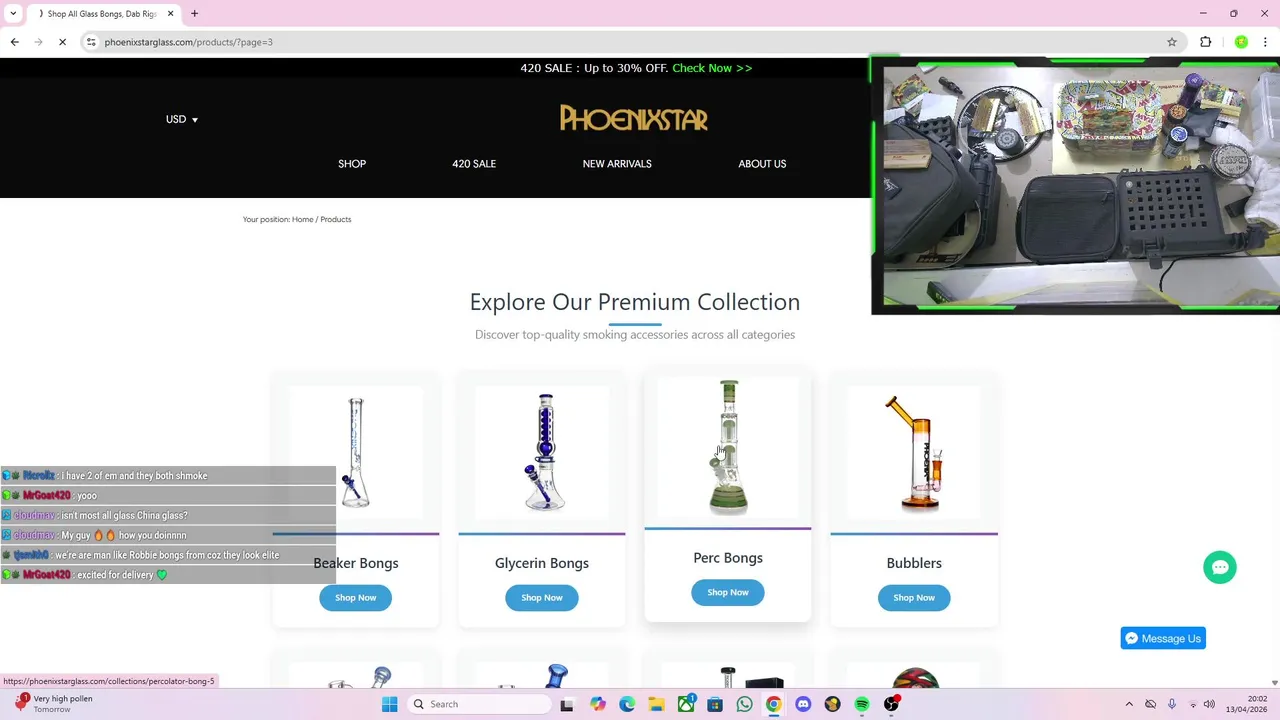The image size is (1280, 720).
Task: Open the Windows Start menu
Action: pos(389,704)
